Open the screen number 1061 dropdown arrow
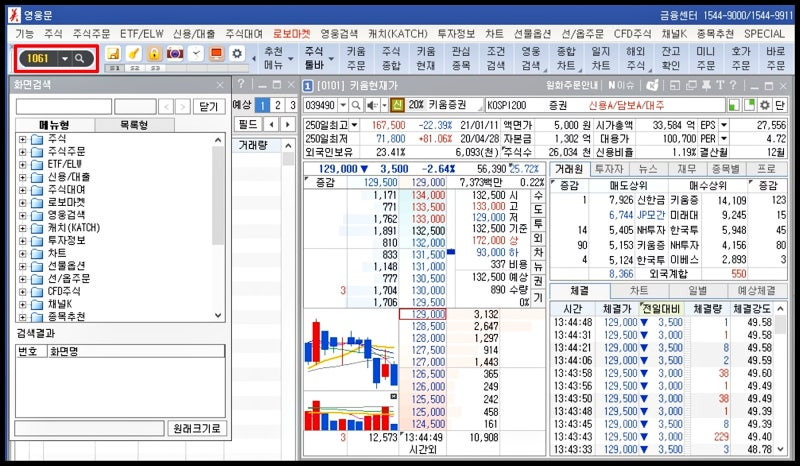The width and height of the screenshot is (800, 466). pos(65,59)
